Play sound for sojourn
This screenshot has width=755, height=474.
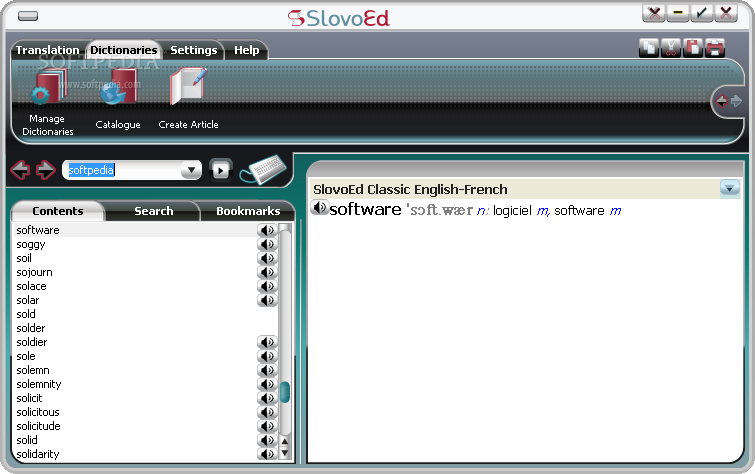(267, 272)
